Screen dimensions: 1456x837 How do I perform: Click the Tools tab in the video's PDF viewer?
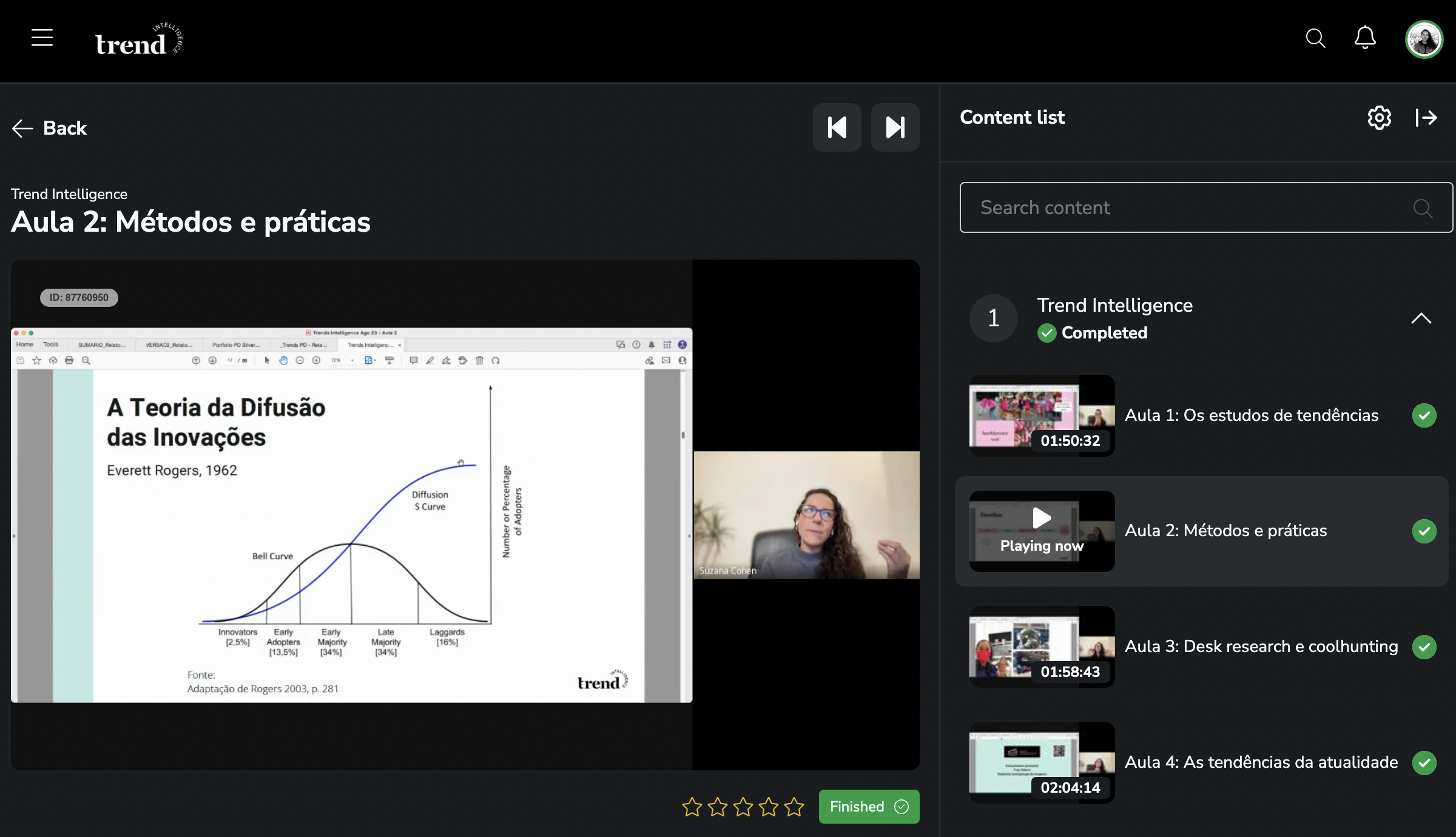pyautogui.click(x=51, y=345)
